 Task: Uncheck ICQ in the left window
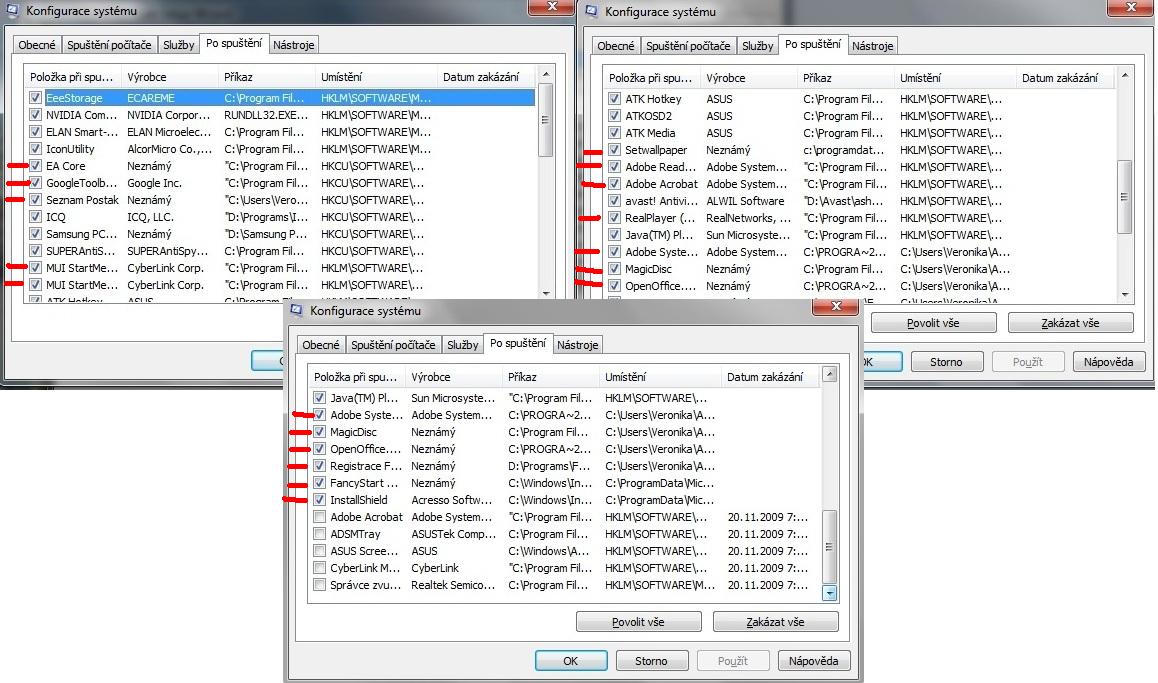tap(35, 216)
